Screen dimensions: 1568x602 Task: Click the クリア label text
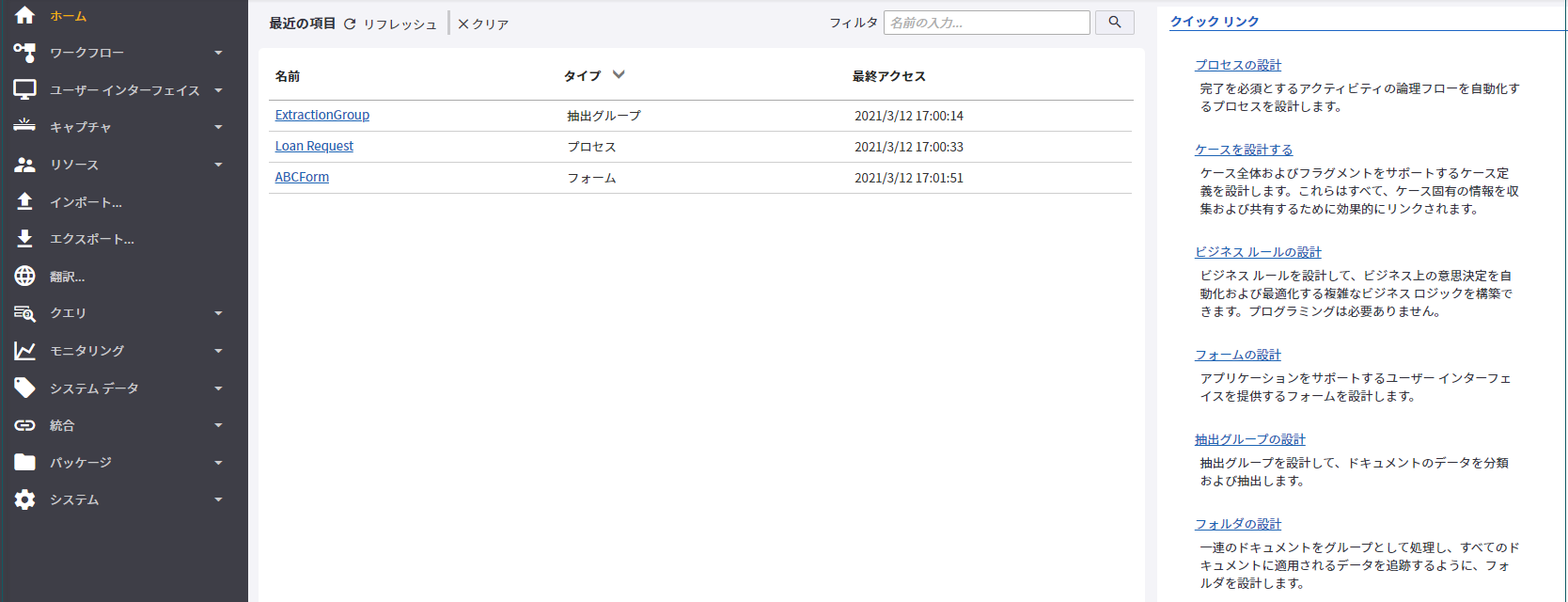491,24
